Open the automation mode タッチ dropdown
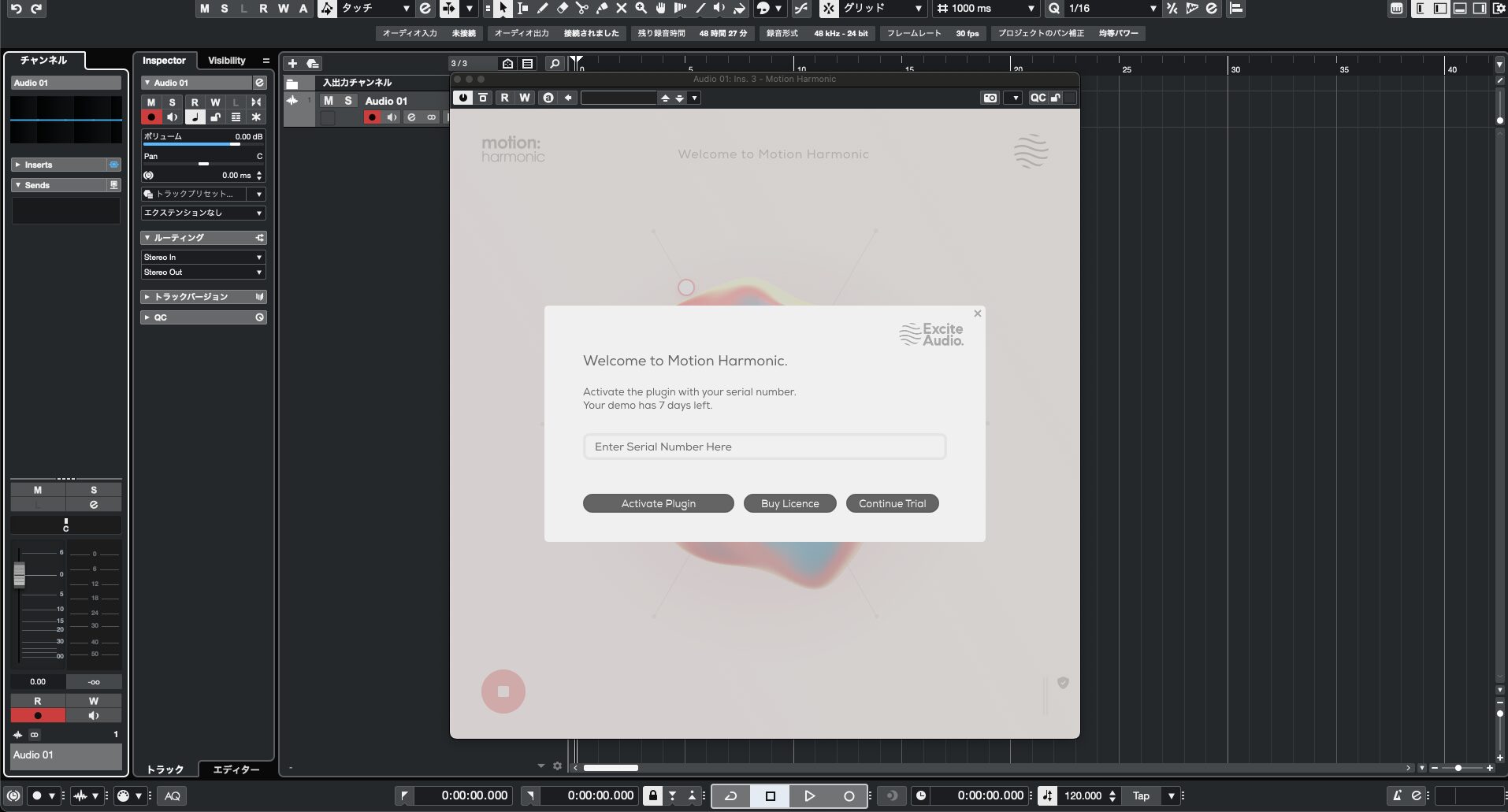The height and width of the screenshot is (812, 1508). [376, 9]
